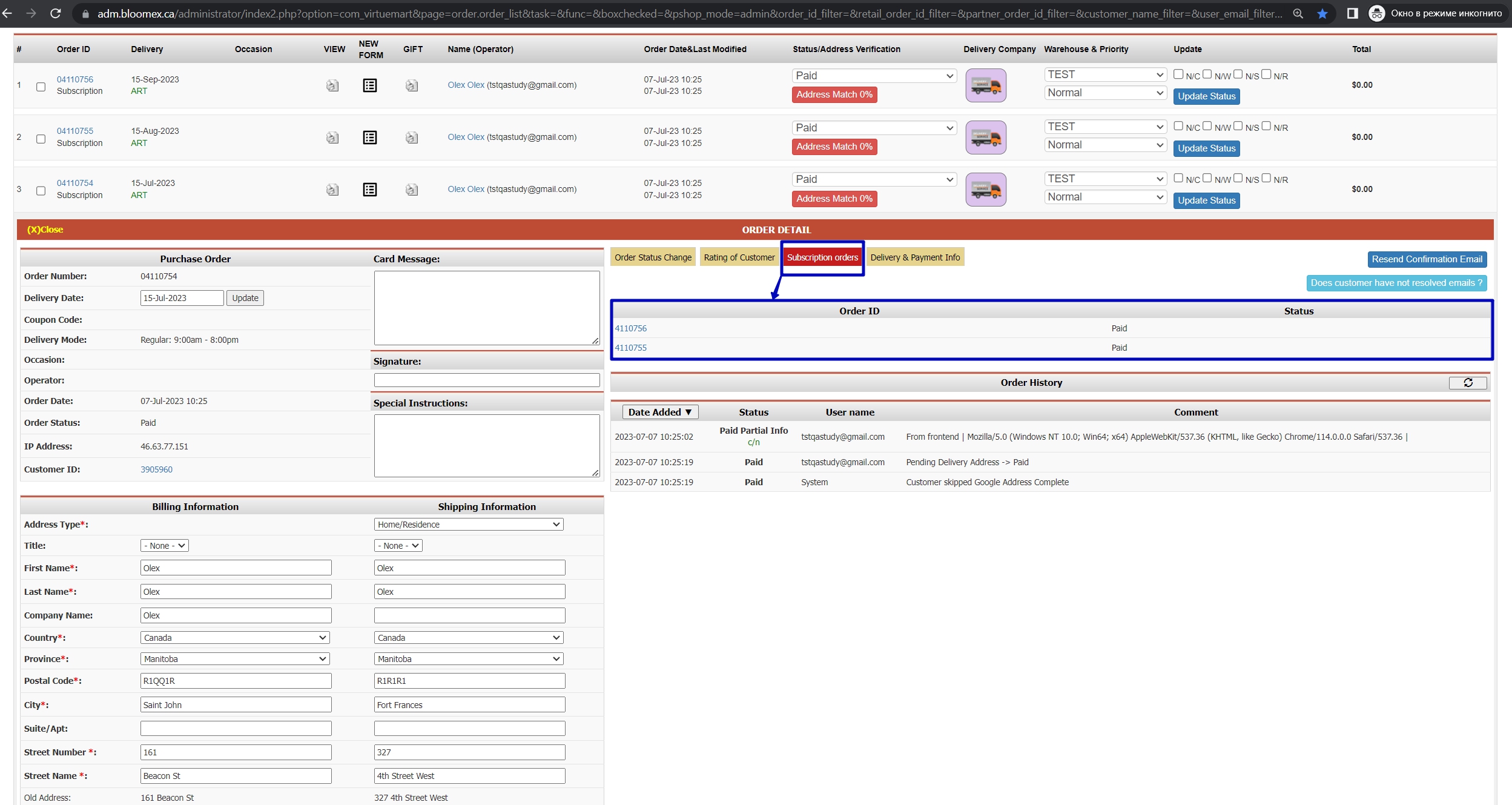Click Resend Confirmation Email button
1512x805 pixels.
[x=1427, y=259]
